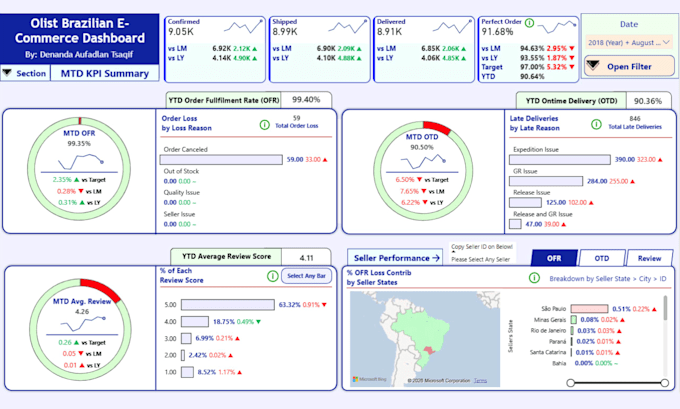The image size is (680, 409).
Task: Click Bahia state row
Action: pyautogui.click(x=585, y=363)
